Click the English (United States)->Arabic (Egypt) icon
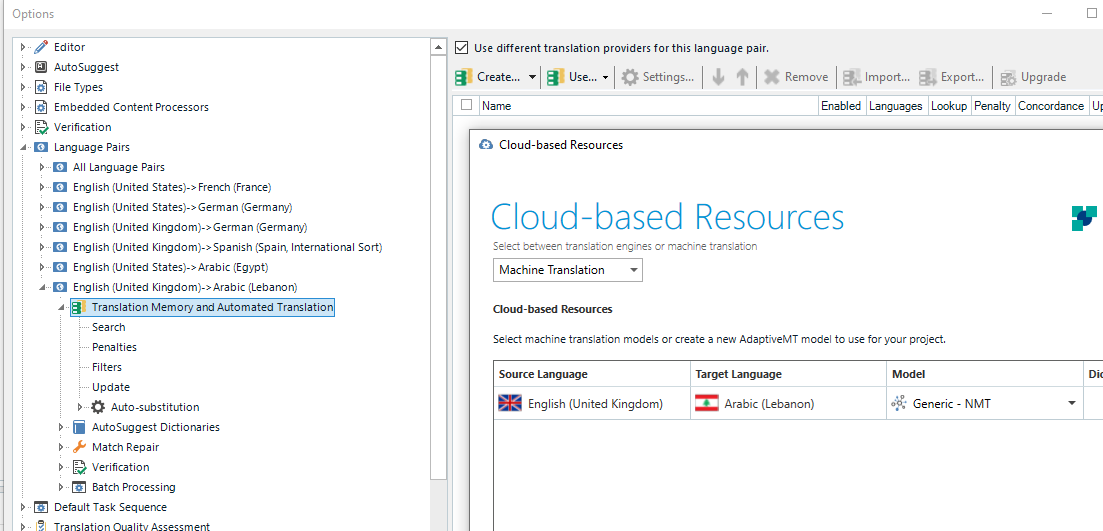The image size is (1103, 531). [60, 267]
